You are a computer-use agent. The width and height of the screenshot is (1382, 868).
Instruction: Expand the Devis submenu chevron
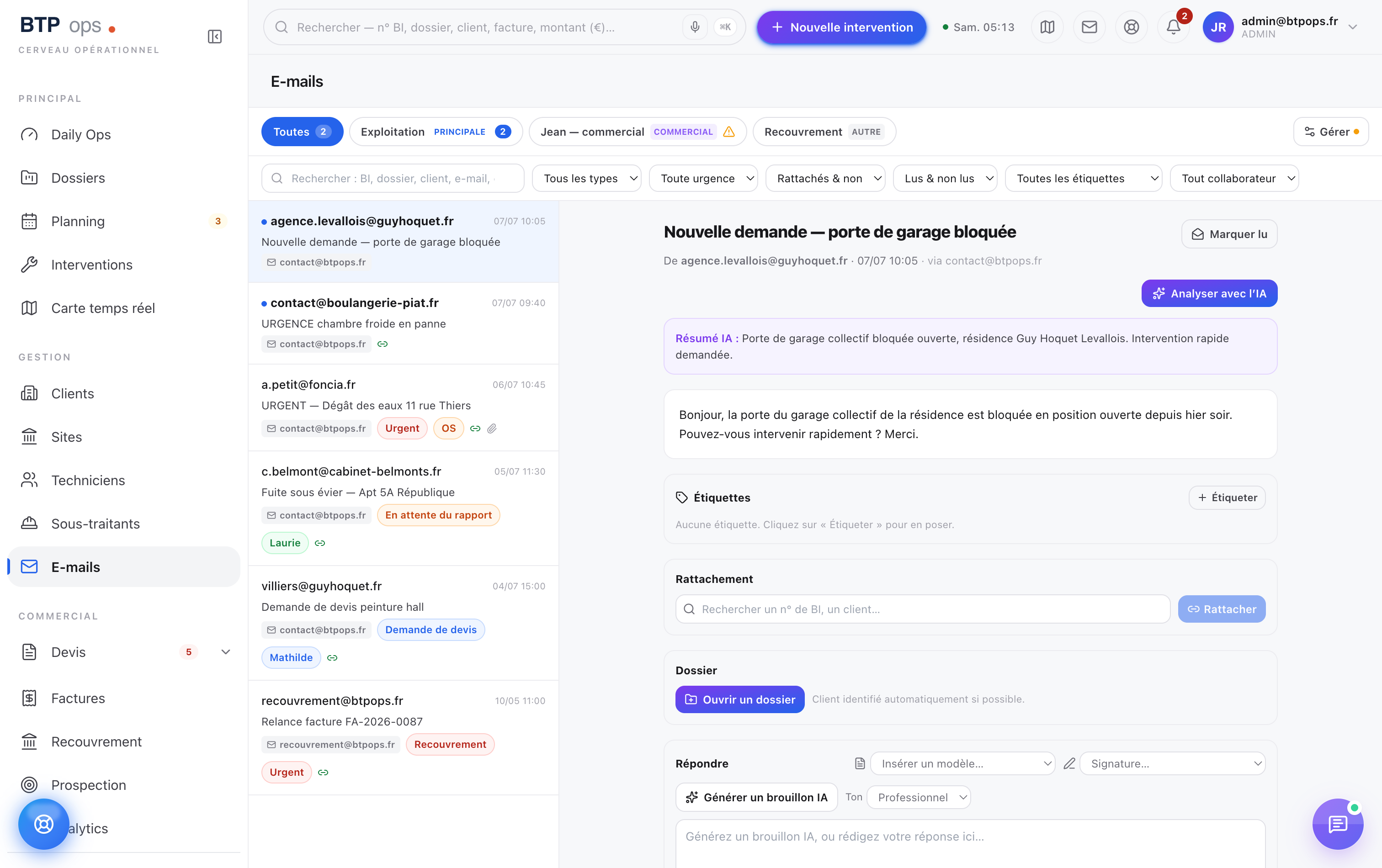coord(226,652)
